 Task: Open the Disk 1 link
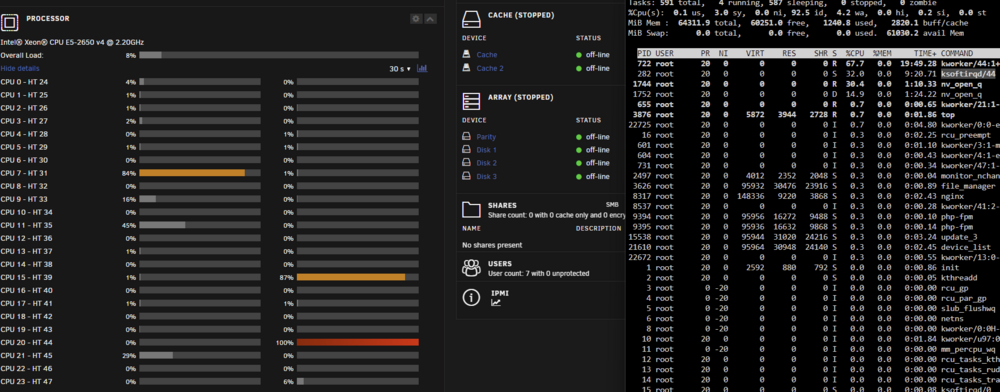487,150
